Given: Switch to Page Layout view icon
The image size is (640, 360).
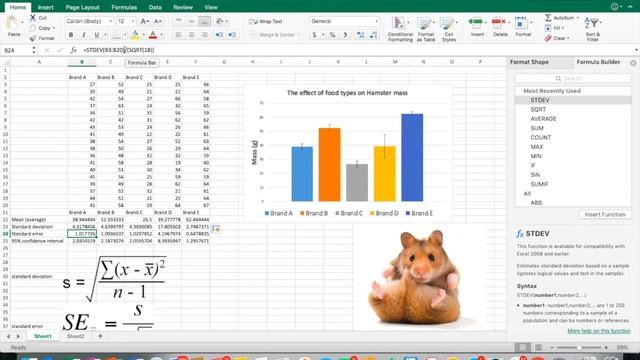Looking at the screenshot, I should coord(538,347).
